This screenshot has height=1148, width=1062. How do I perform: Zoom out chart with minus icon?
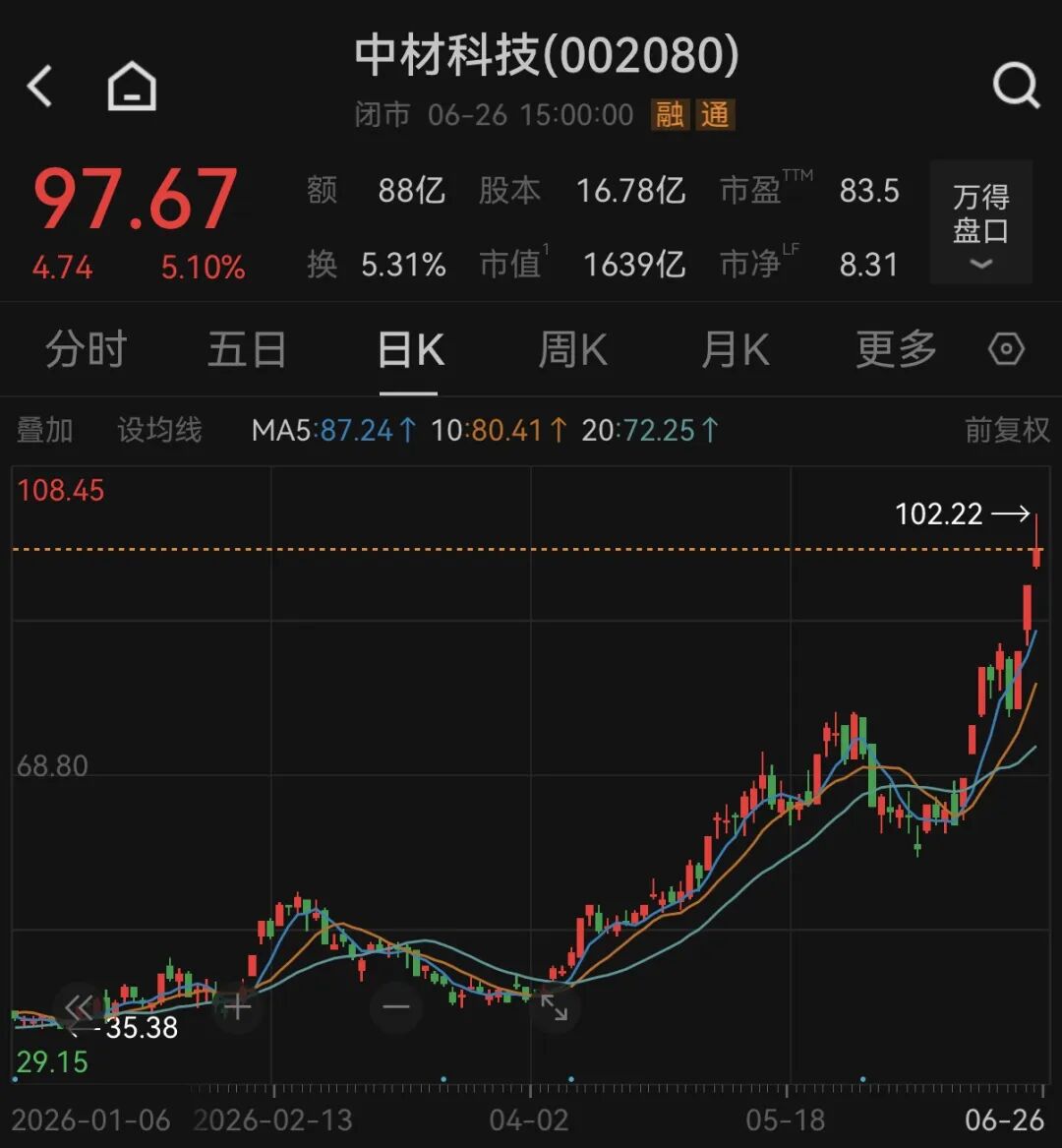coord(396,1007)
